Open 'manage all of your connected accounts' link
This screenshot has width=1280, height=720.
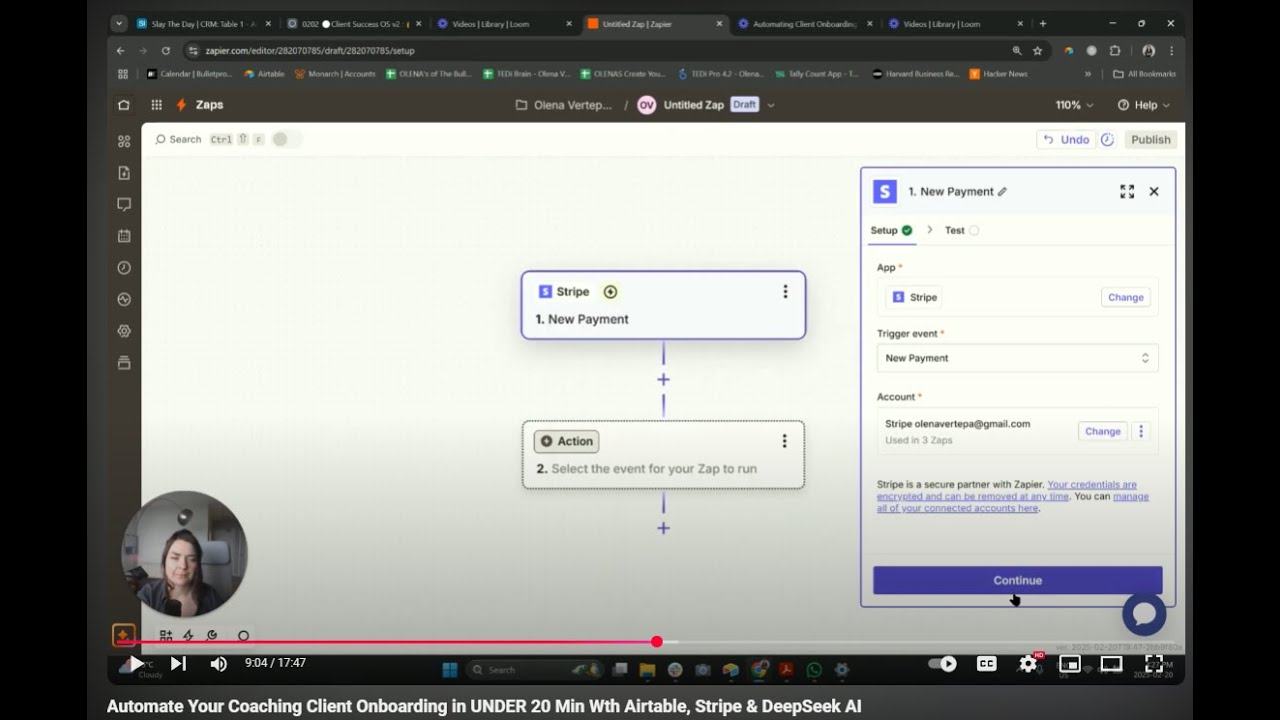click(x=1013, y=502)
